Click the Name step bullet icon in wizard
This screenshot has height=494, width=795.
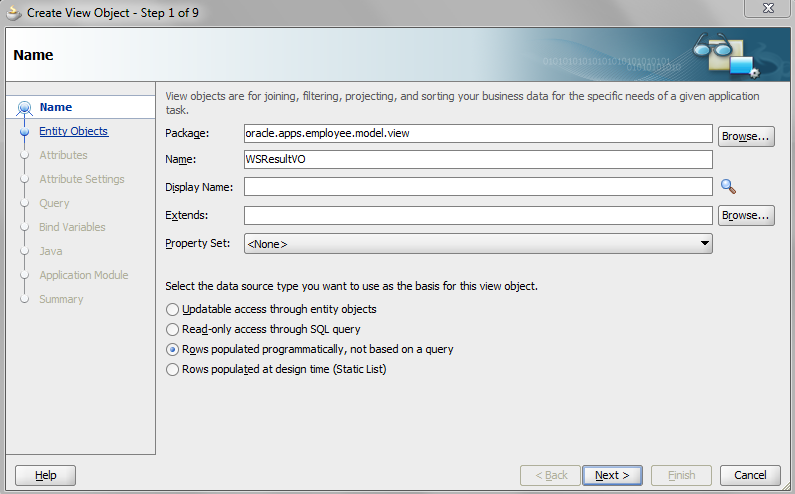(24, 108)
